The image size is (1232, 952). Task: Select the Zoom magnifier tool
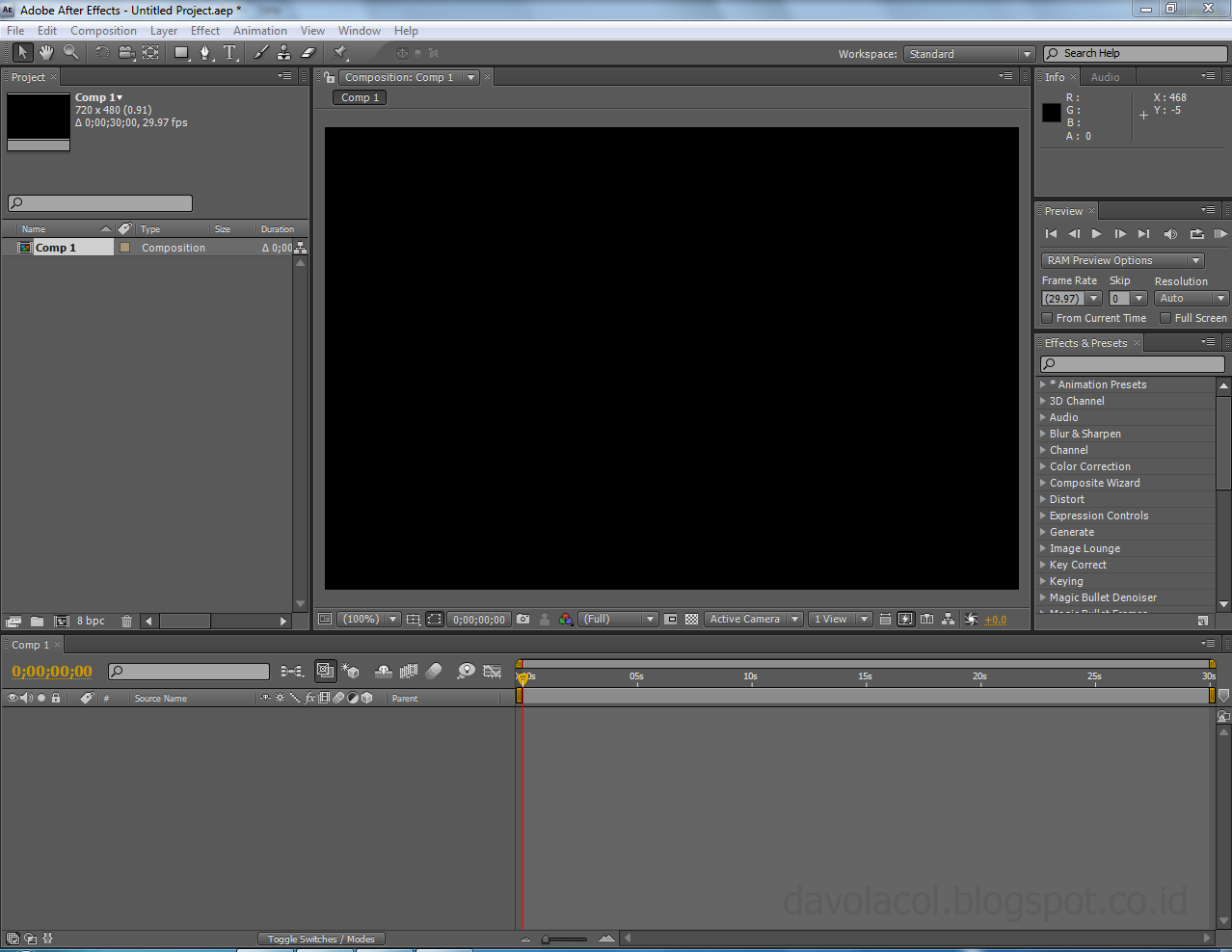tap(70, 53)
